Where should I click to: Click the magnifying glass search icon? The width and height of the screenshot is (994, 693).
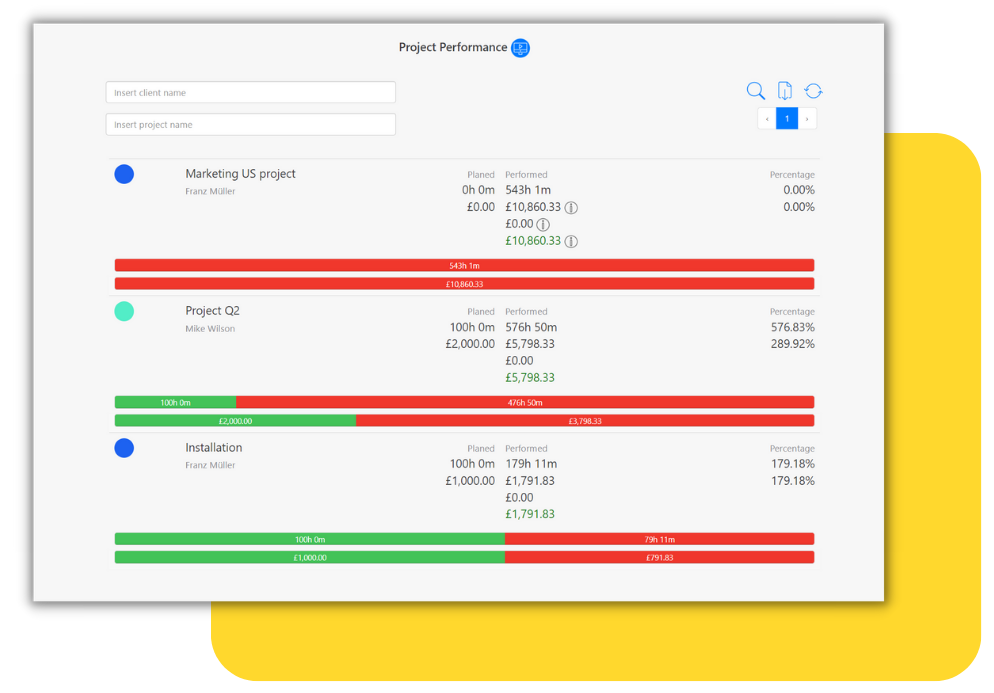point(756,91)
